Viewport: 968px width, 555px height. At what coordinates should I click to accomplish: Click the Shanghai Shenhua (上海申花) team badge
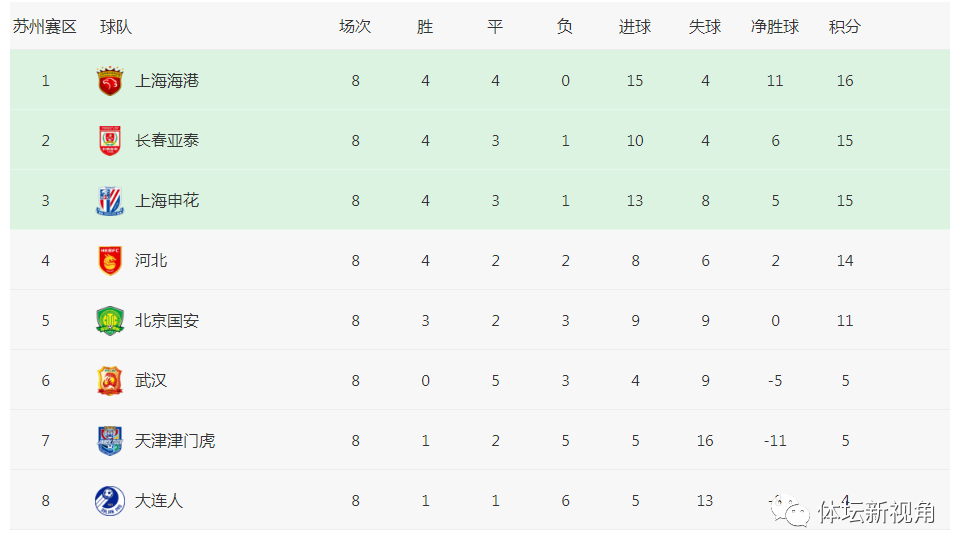click(110, 201)
